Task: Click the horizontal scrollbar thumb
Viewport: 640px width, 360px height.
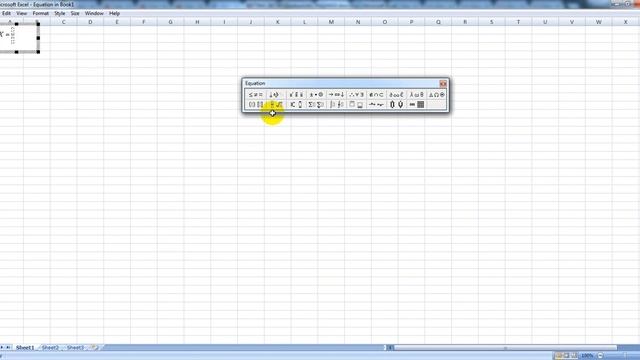Action: click(505, 348)
